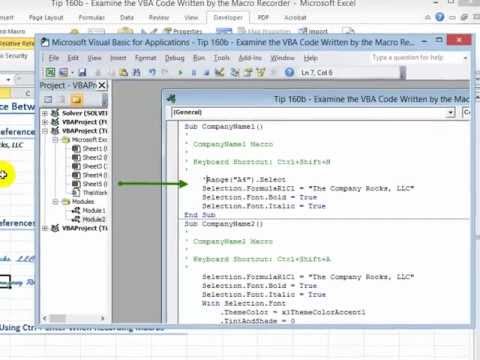This screenshot has height=360, width=480.
Task: Click right arrow of Project panel scrollbar
Action: [x=103, y=318]
